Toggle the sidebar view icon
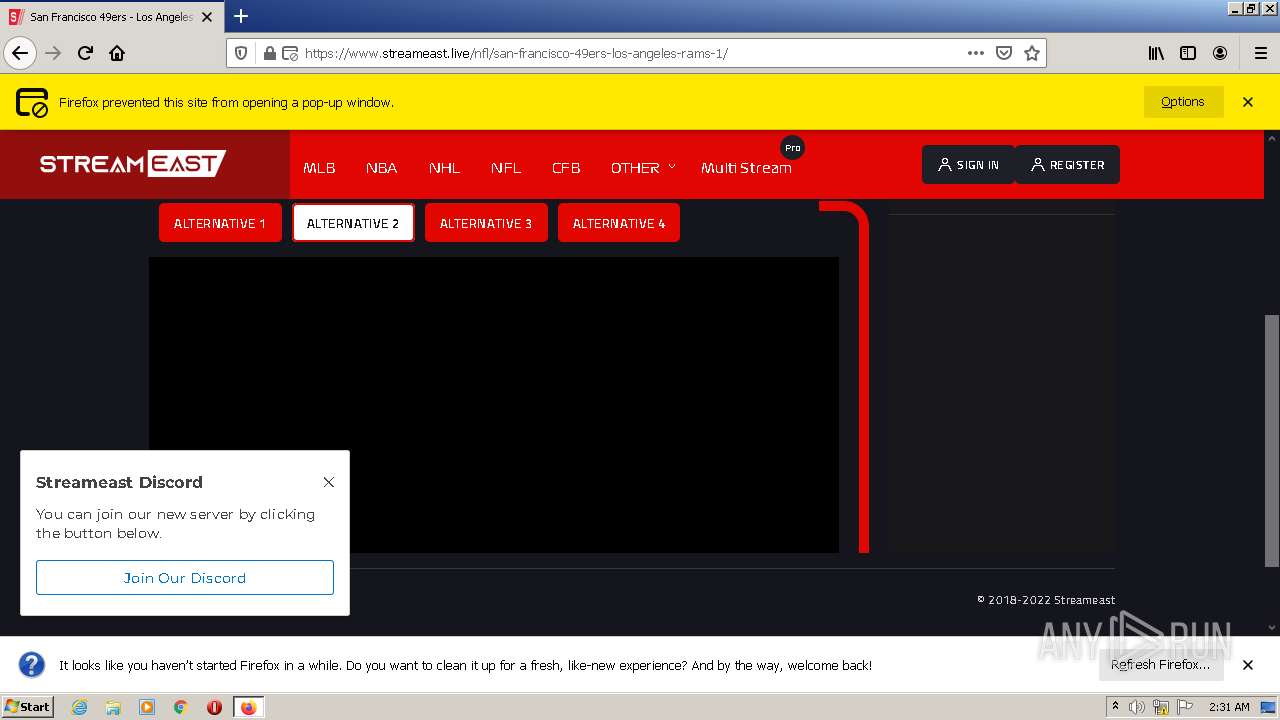The width and height of the screenshot is (1280, 720). tap(1188, 53)
